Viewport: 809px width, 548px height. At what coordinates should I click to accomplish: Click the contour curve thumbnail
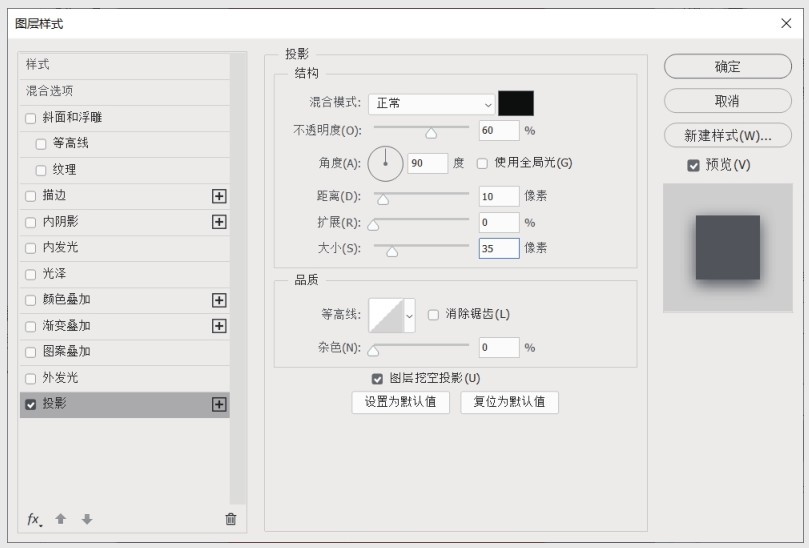(386, 315)
